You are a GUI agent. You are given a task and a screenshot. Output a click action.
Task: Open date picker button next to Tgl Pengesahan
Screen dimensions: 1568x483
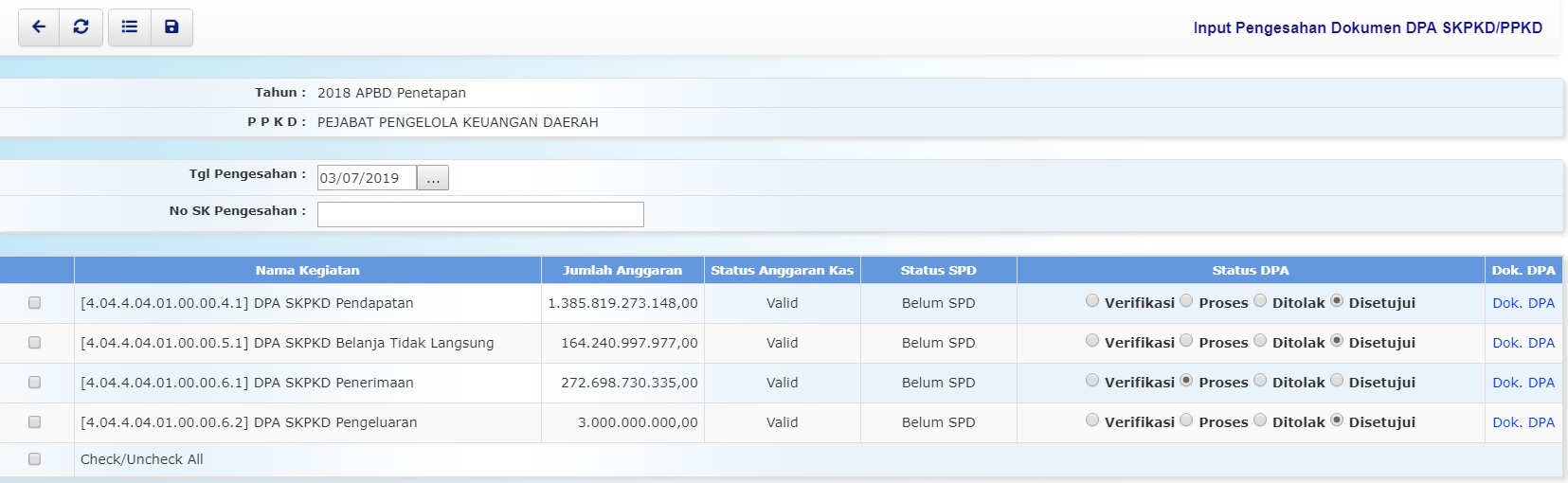click(x=433, y=178)
